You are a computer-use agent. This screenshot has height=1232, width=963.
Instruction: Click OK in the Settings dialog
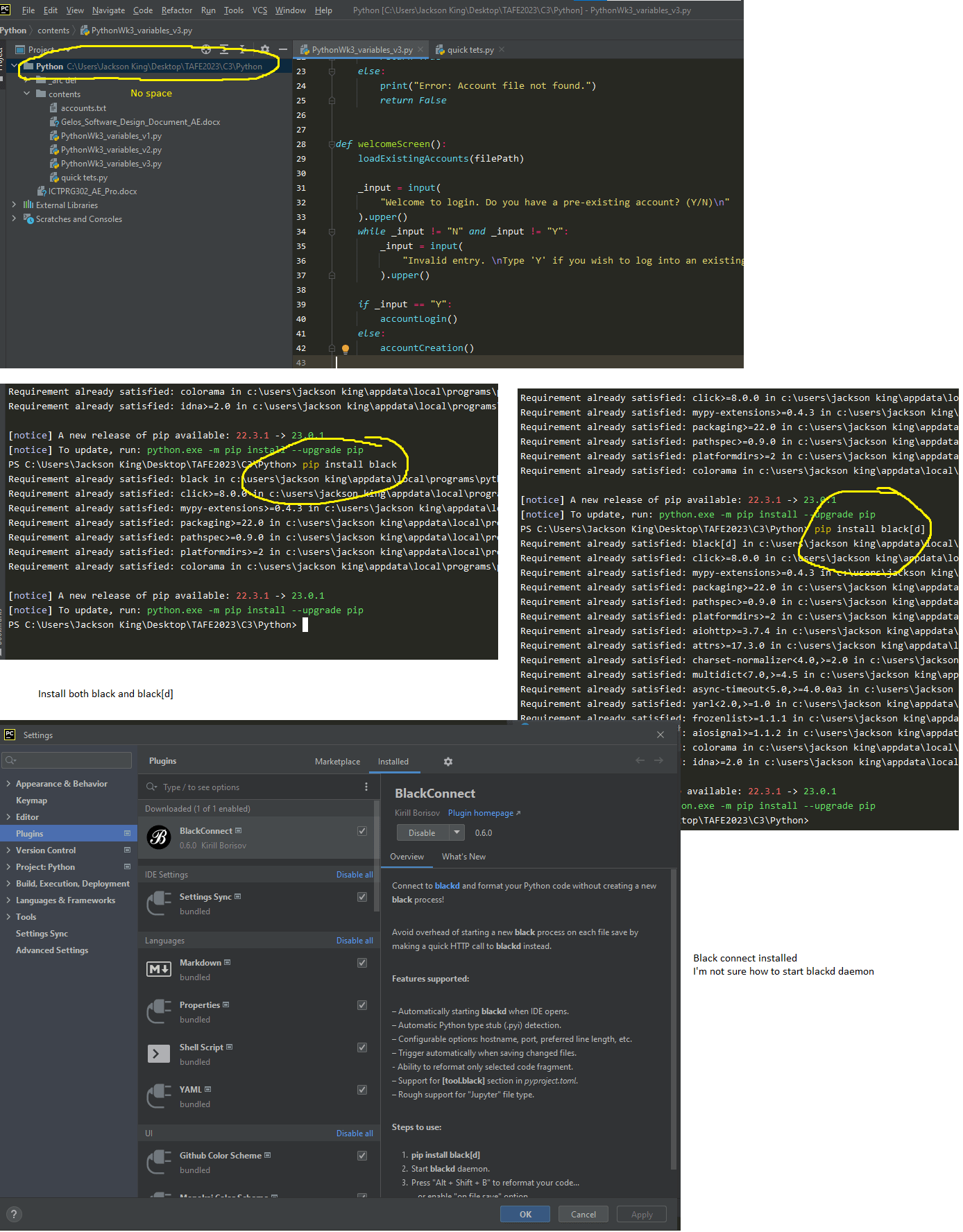[x=525, y=1214]
